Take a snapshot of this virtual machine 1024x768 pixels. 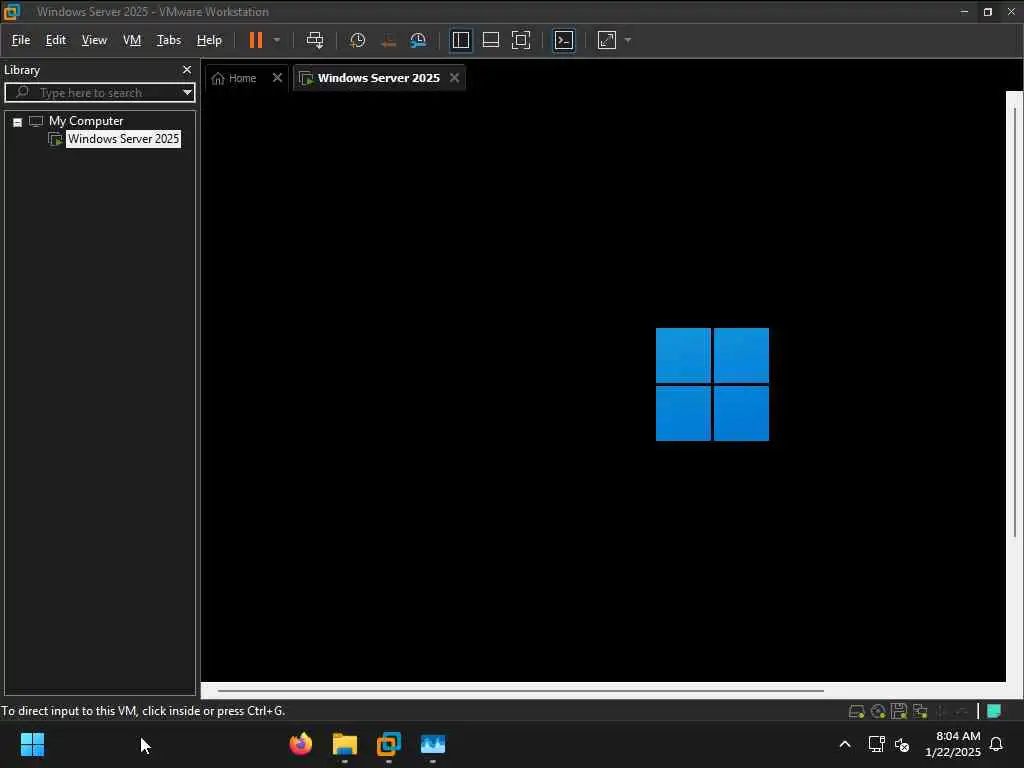pyautogui.click(x=357, y=40)
